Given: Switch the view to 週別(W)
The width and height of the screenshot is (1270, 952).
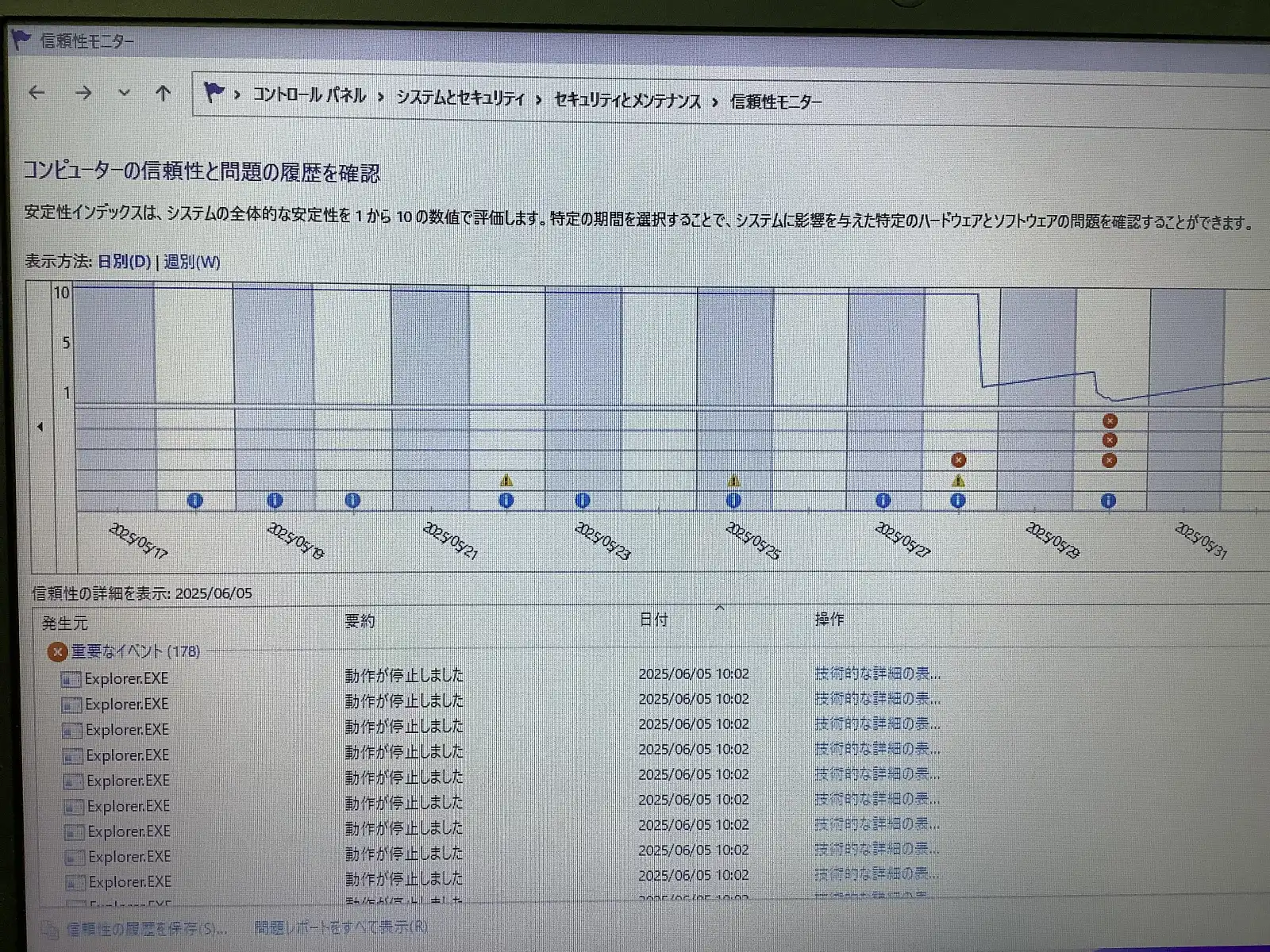Looking at the screenshot, I should (x=191, y=262).
